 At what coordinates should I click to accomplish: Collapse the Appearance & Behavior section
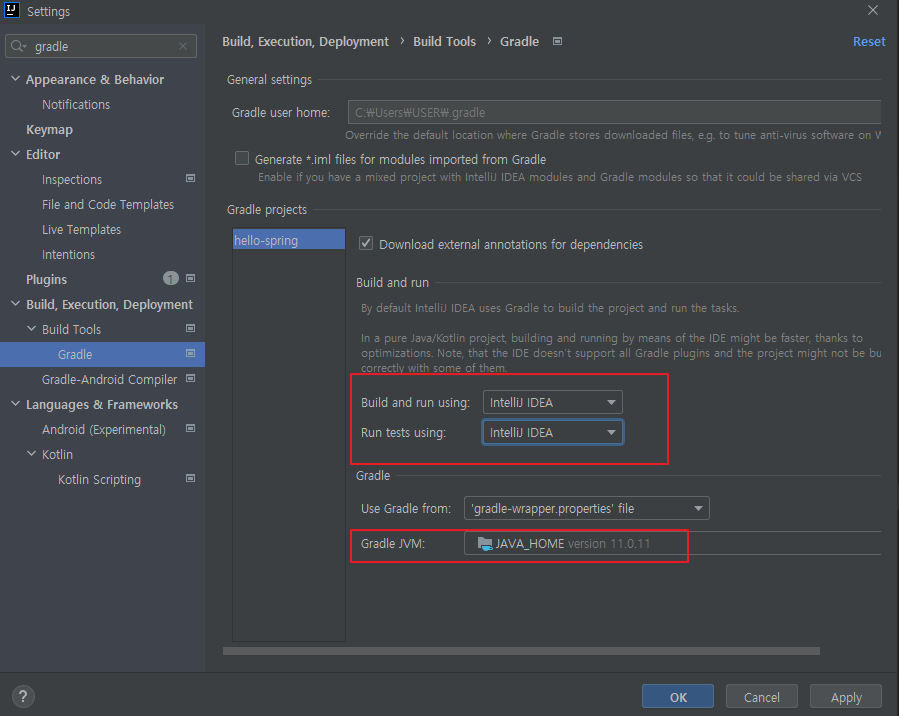(15, 79)
